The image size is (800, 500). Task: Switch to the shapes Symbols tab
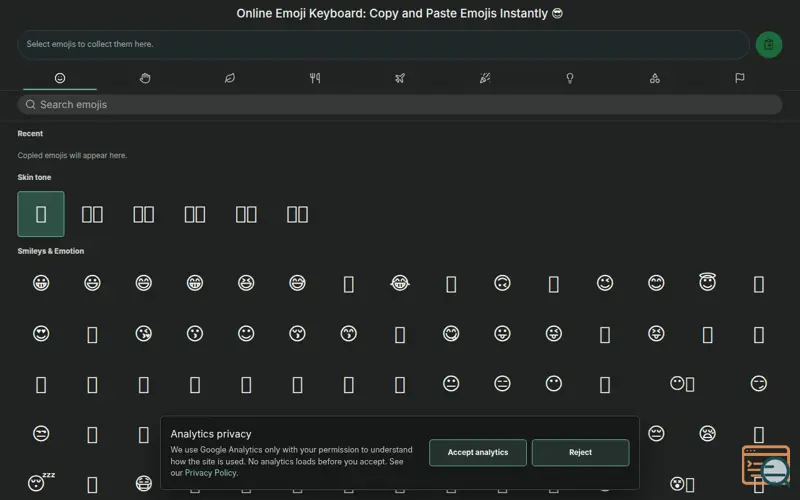click(655, 78)
